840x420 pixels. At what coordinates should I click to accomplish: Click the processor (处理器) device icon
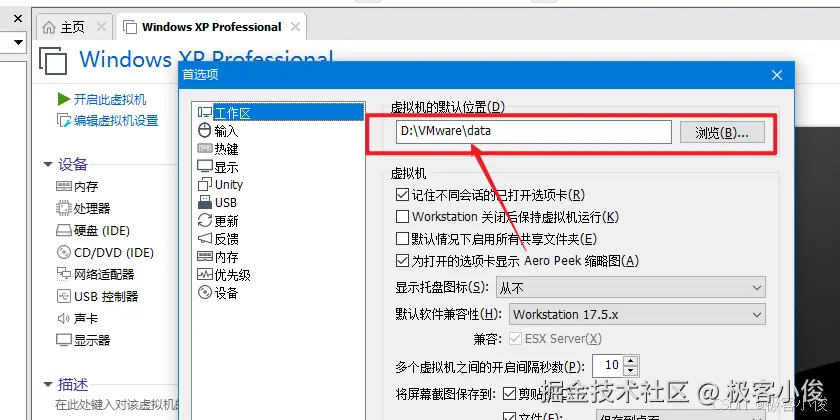(63, 208)
